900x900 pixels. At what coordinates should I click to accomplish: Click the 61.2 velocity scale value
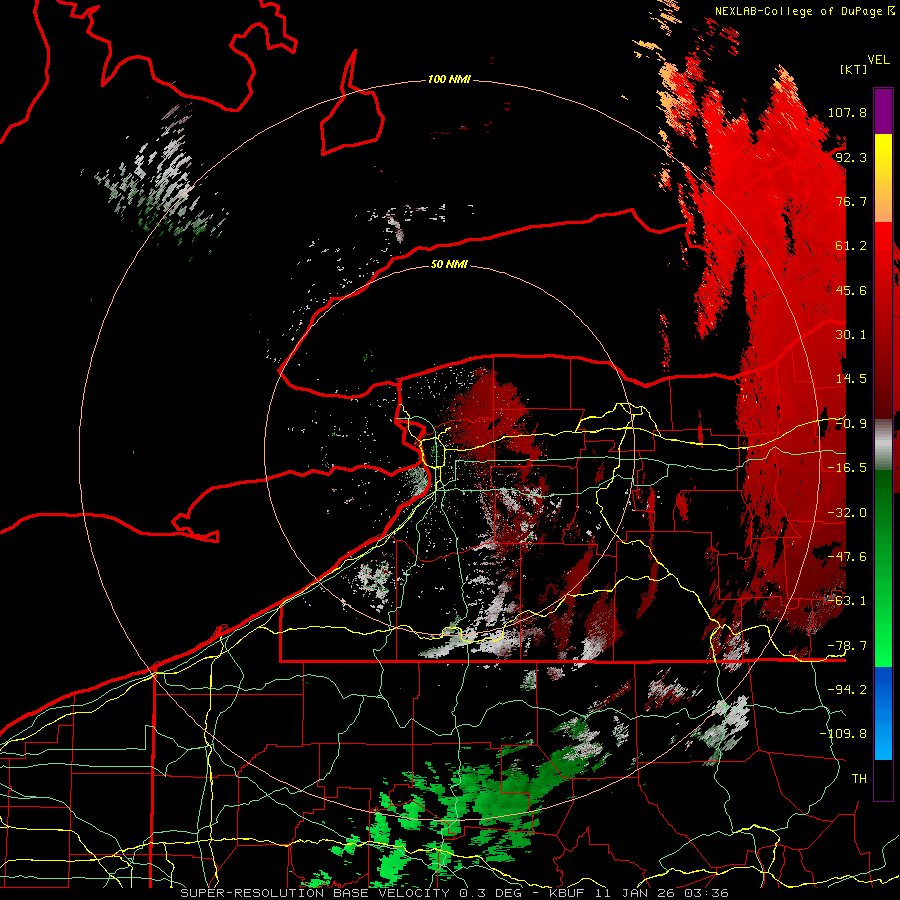coord(851,245)
